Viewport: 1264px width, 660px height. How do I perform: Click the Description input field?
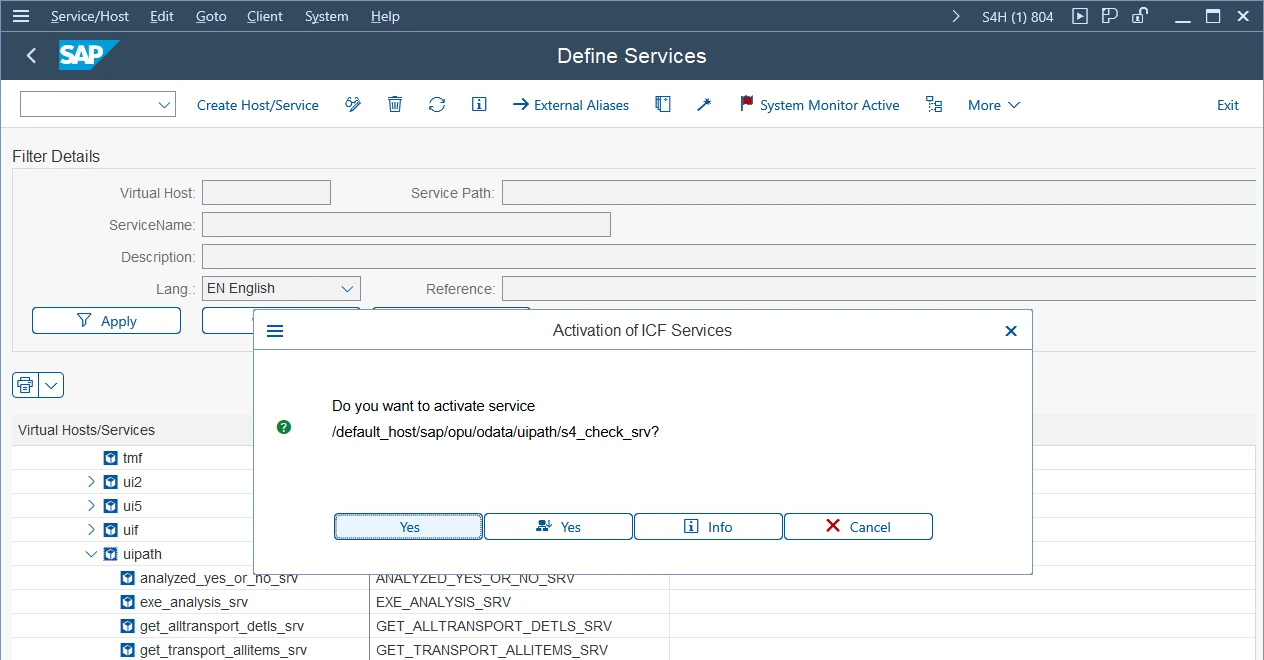[730, 257]
